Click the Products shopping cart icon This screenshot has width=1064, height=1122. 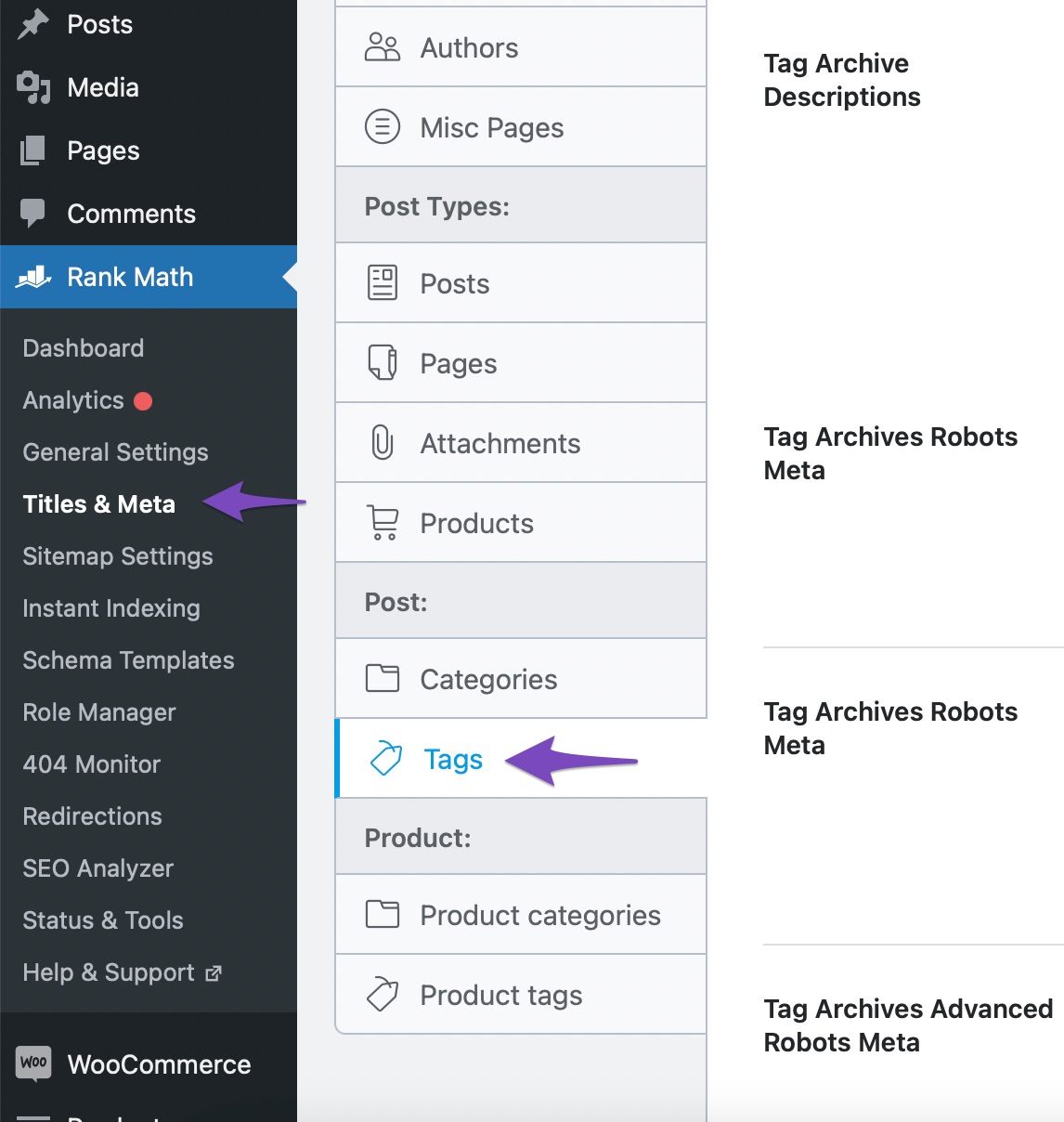pyautogui.click(x=383, y=522)
